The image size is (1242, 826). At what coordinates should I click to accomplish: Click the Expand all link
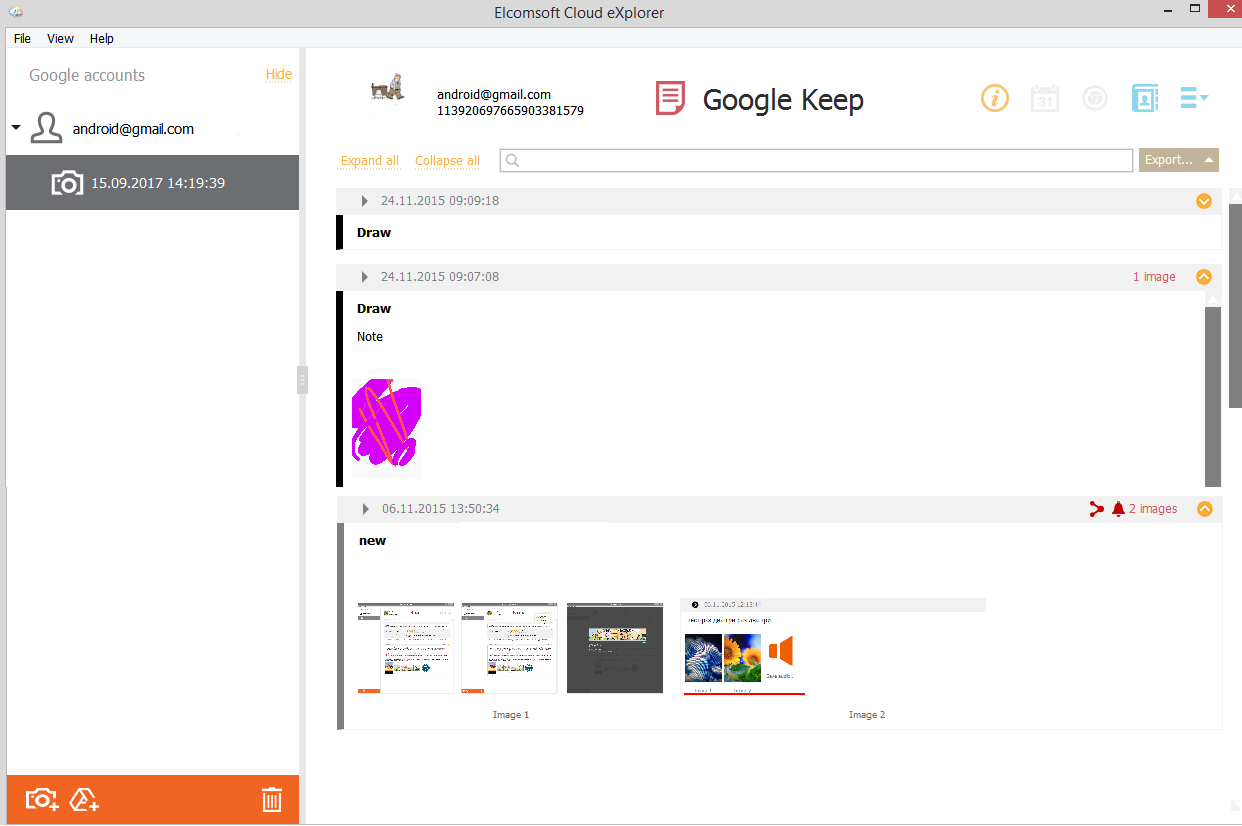369,161
